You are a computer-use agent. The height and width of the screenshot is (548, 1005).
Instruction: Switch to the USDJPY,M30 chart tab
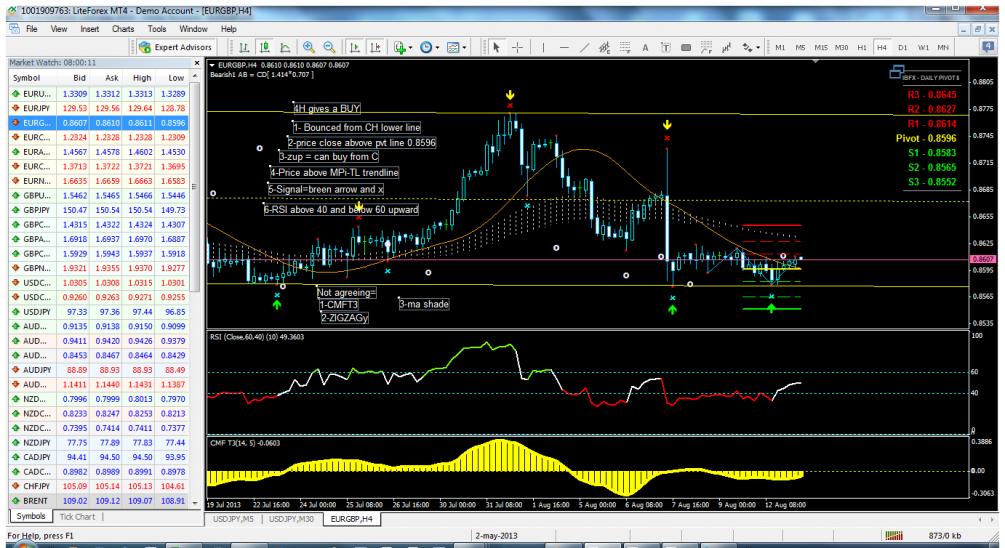pos(294,520)
